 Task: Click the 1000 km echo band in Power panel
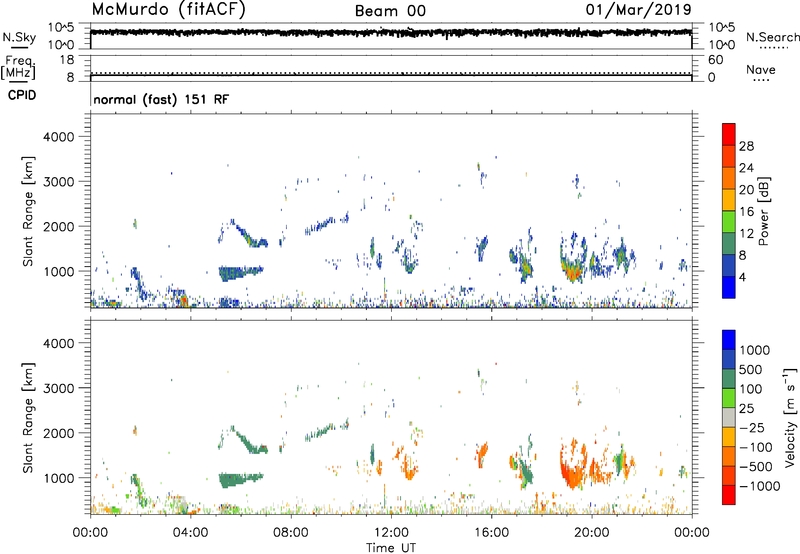[x=239, y=273]
